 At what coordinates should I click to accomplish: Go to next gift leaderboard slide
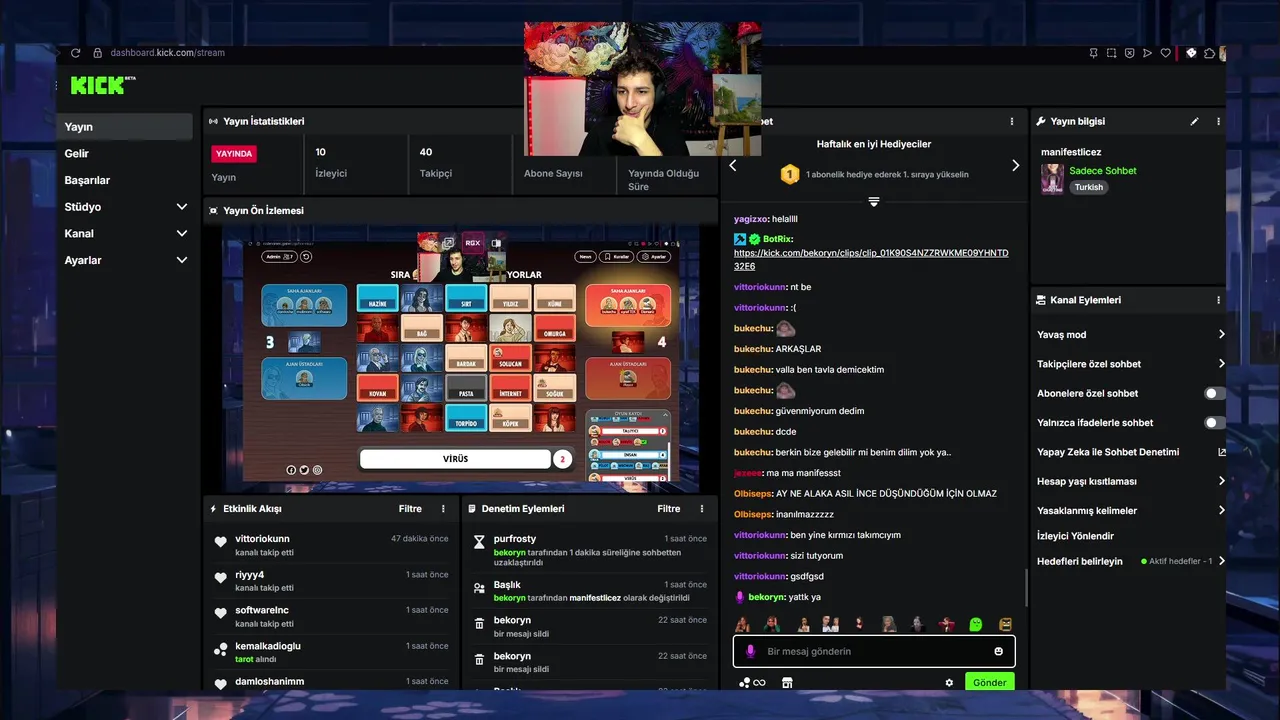[x=1015, y=166]
